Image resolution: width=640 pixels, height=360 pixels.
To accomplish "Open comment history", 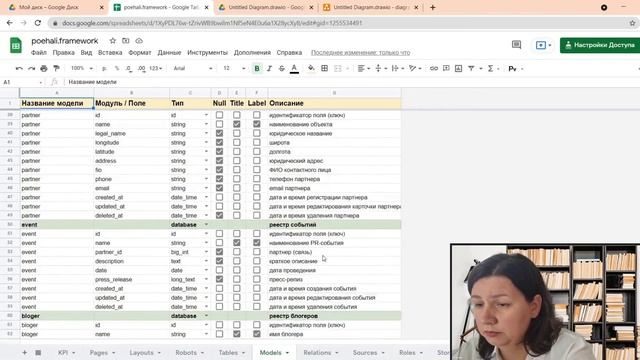I will point(516,44).
